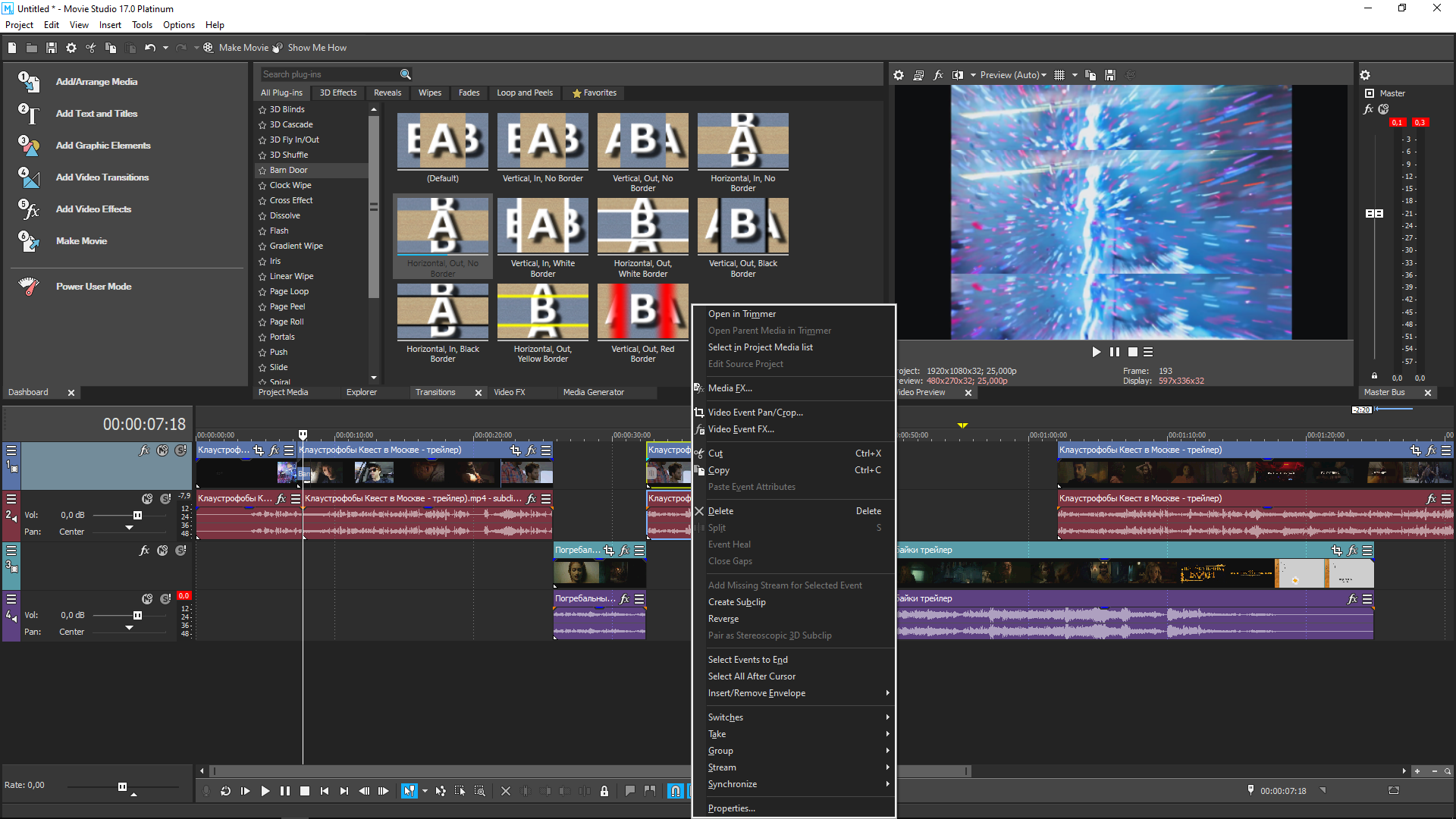This screenshot has width=1456, height=819.
Task: Open edit tool dropdown arrow in the timeline toolbar
Action: click(x=425, y=791)
